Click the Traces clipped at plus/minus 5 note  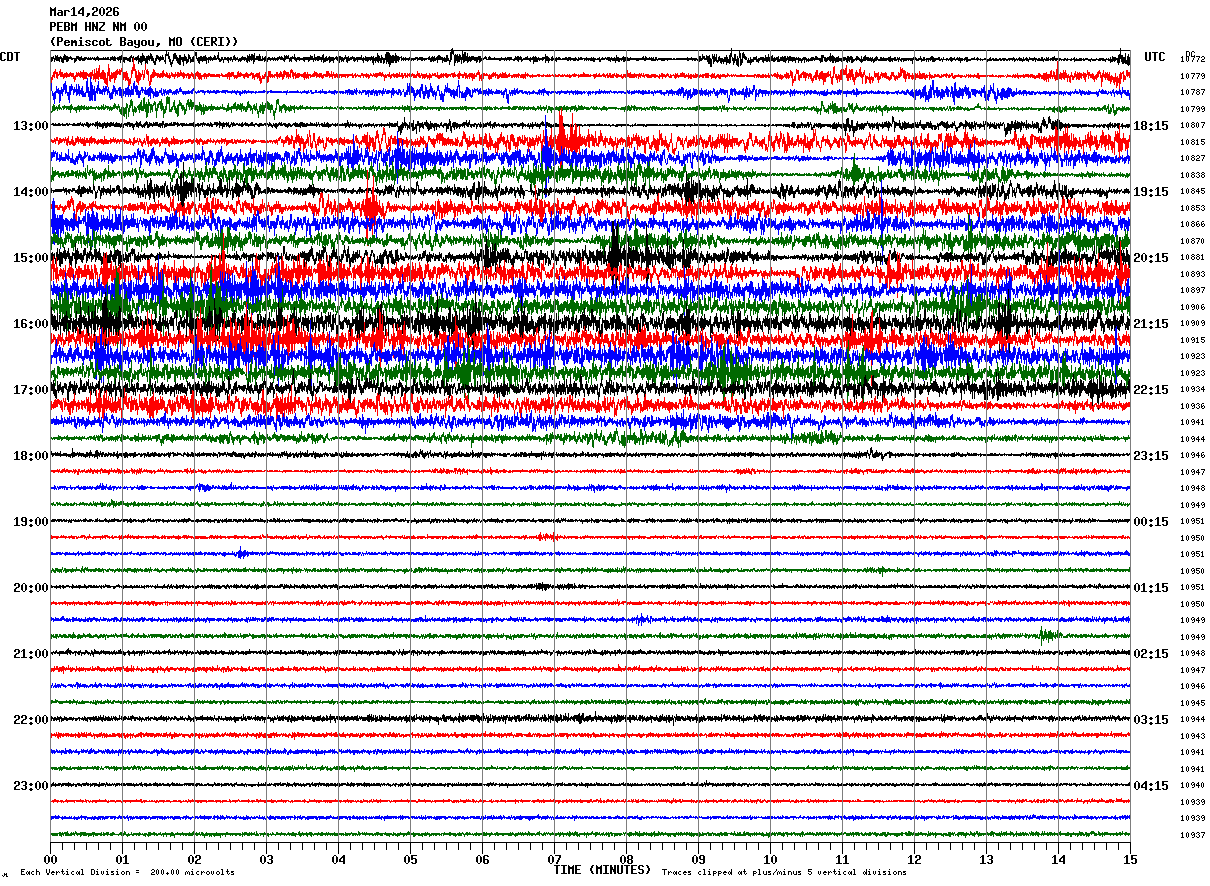(784, 873)
